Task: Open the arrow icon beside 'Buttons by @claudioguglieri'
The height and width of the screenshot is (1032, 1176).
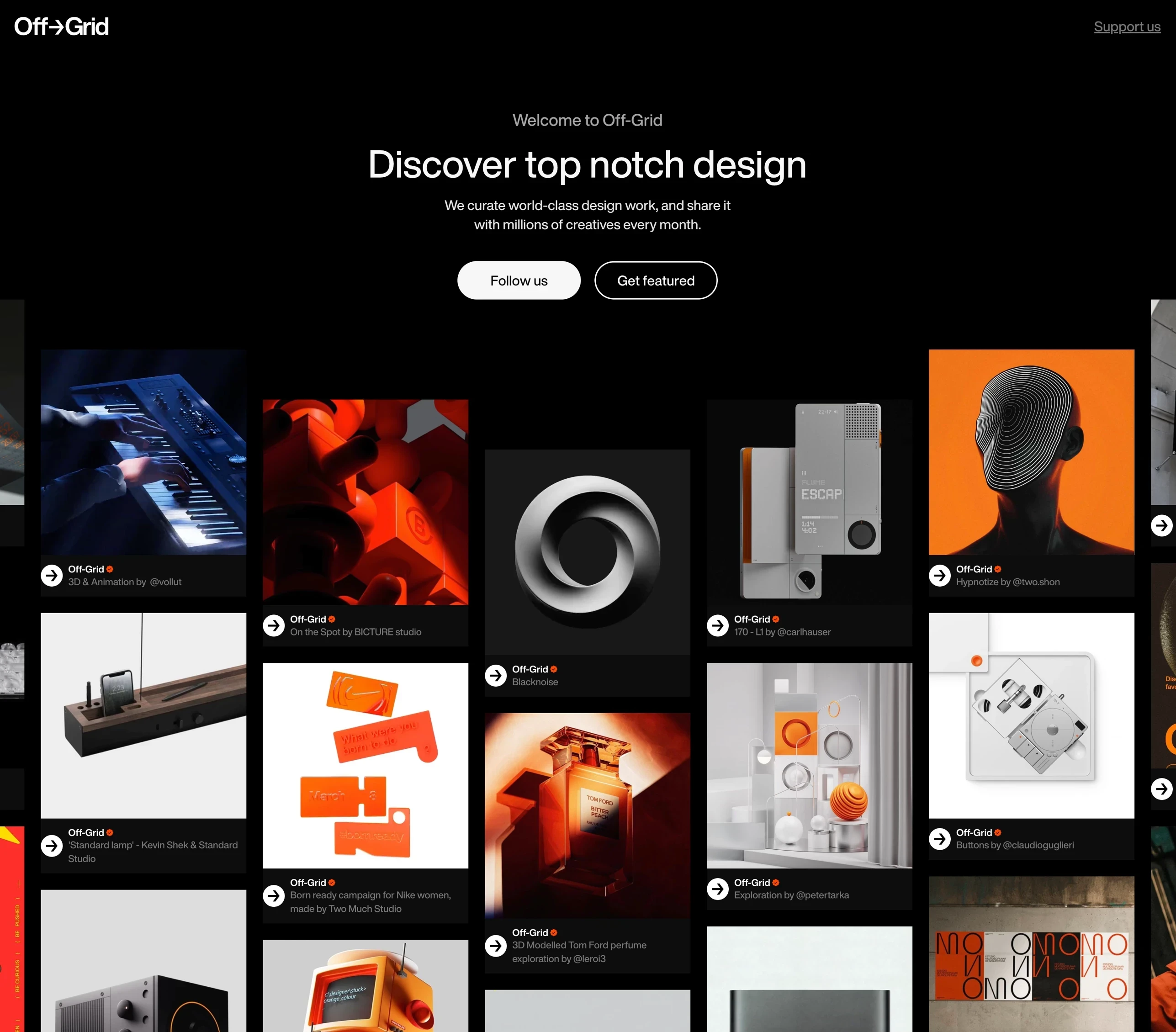Action: pyautogui.click(x=940, y=839)
